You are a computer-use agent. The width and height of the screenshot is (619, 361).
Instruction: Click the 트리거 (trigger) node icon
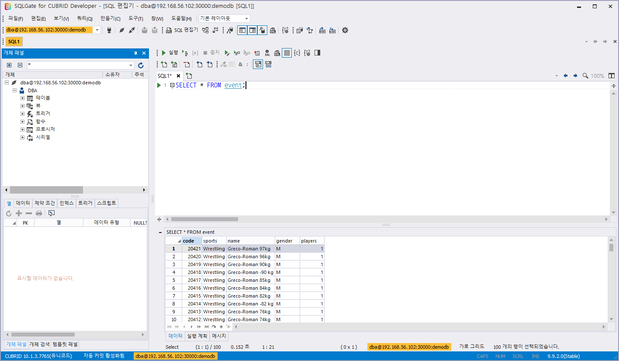[x=30, y=114]
